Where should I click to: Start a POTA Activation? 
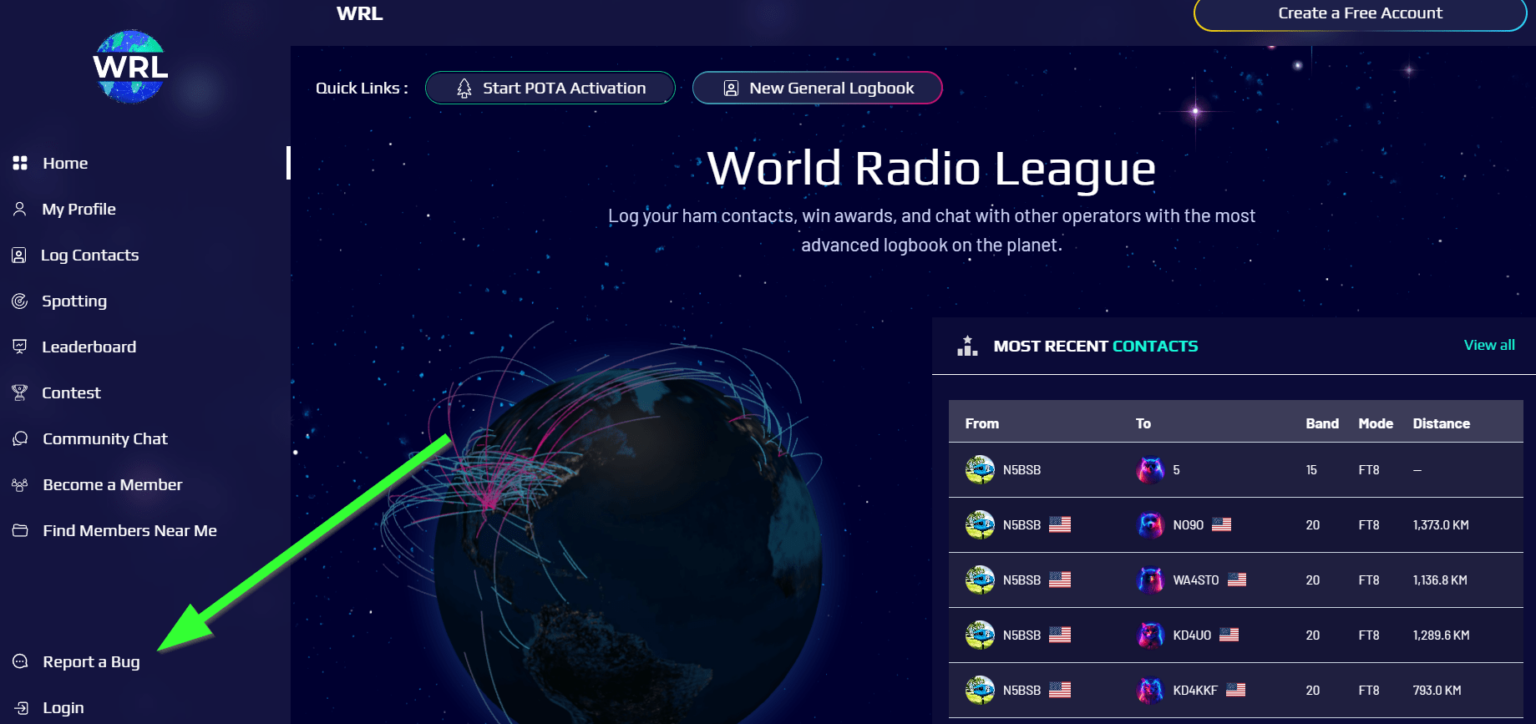click(549, 87)
